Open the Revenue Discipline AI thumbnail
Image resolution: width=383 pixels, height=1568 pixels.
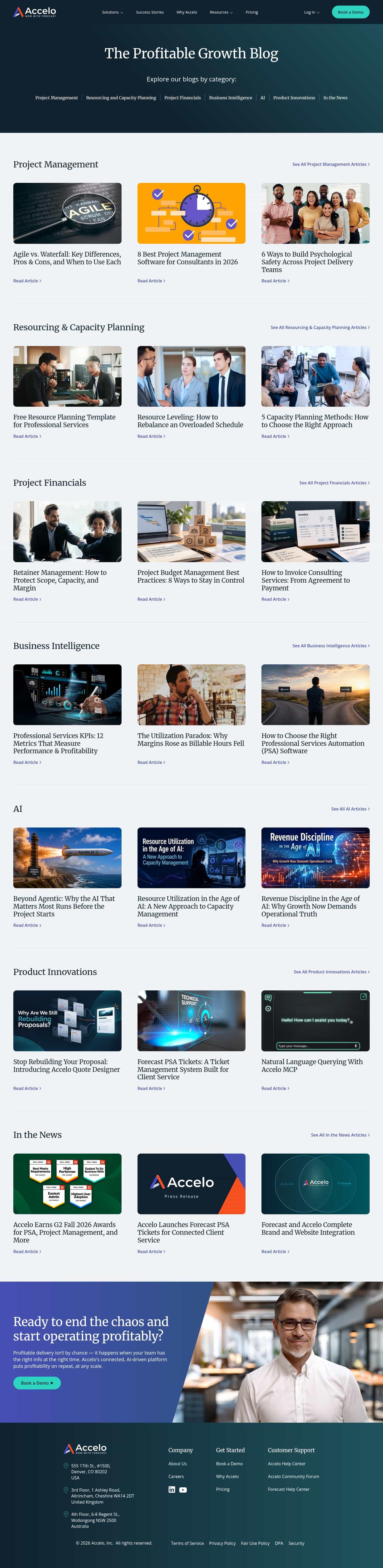pos(315,858)
